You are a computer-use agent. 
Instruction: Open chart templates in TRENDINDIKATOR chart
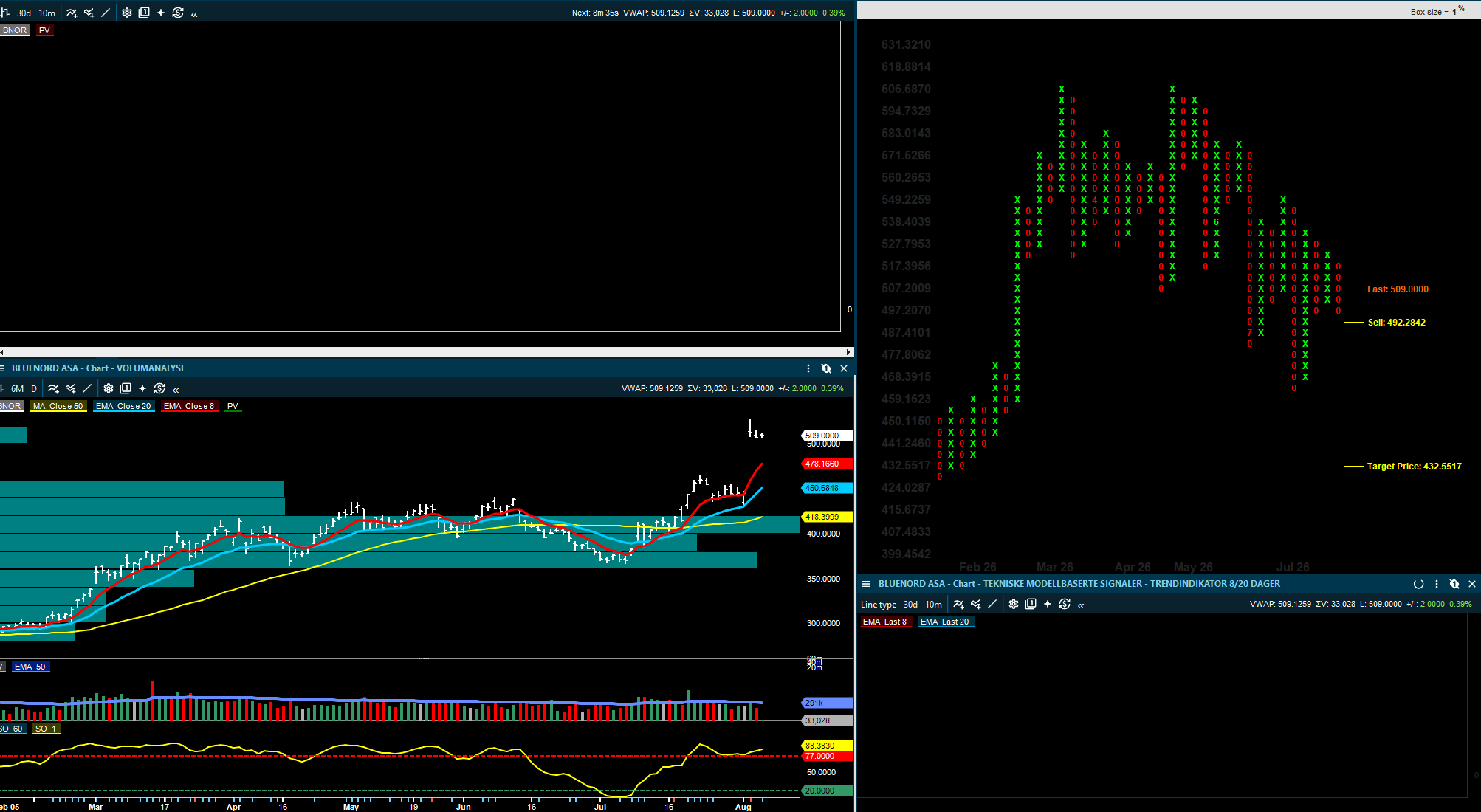[1031, 604]
